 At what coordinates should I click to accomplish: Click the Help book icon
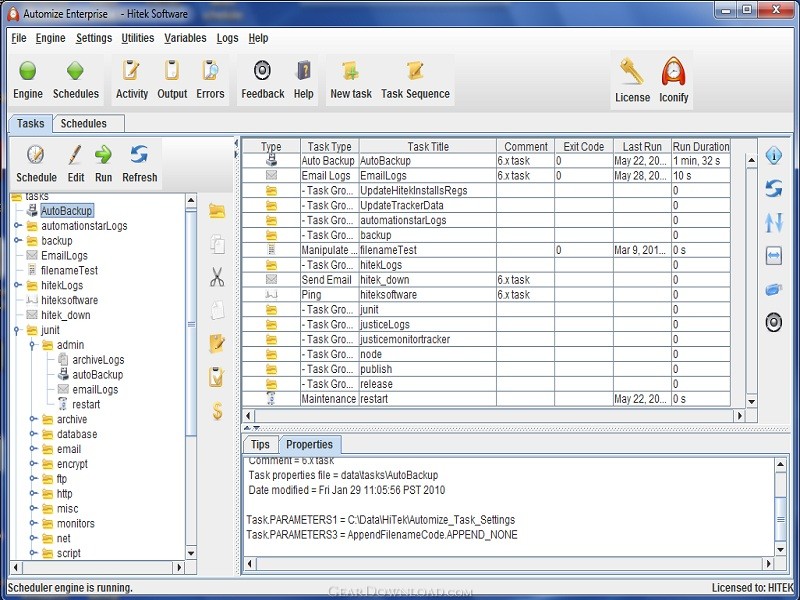pyautogui.click(x=304, y=70)
